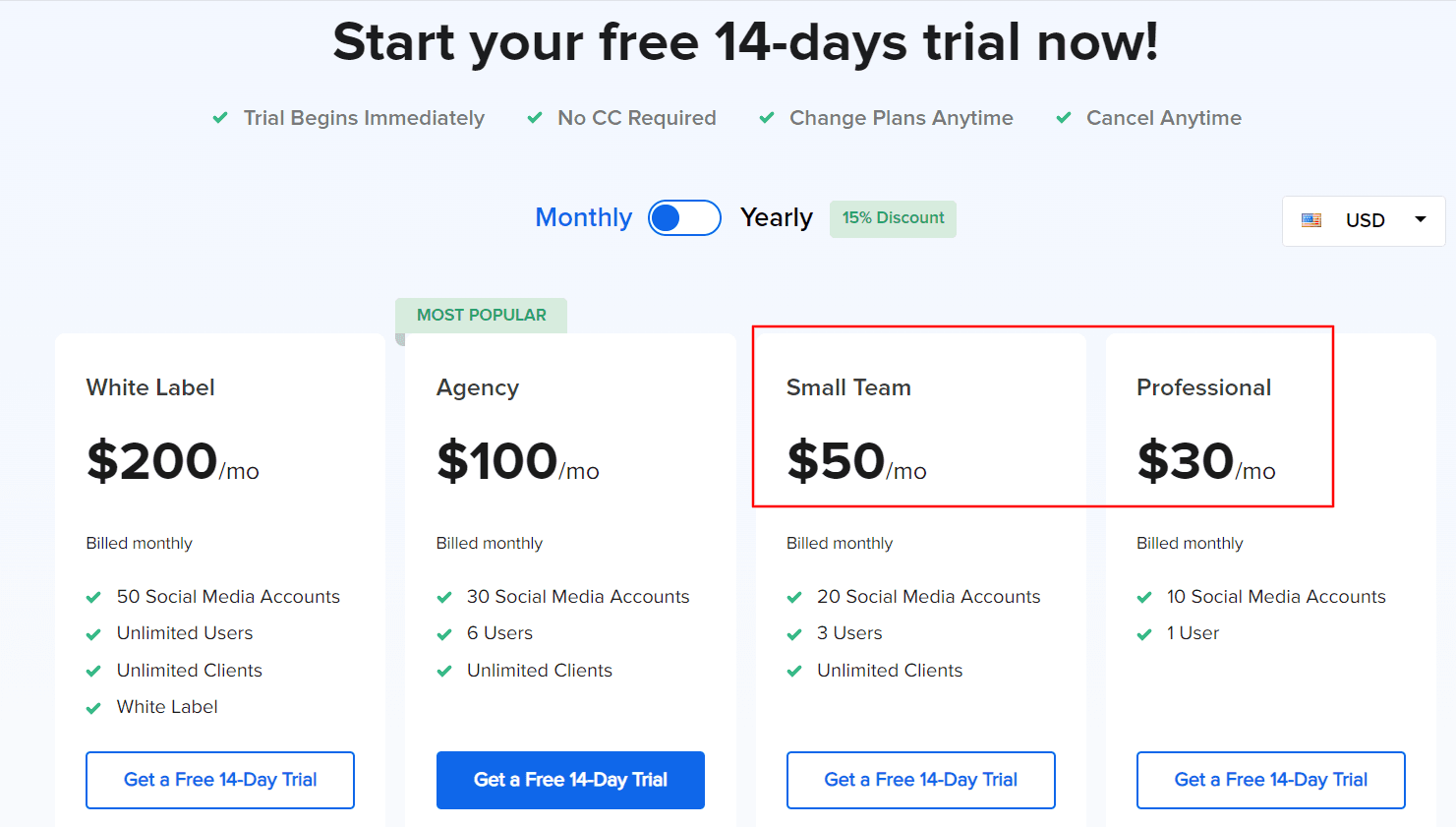Click checkmark icon beside No CC Required
Viewport: 1456px width, 827px height.
click(x=535, y=118)
